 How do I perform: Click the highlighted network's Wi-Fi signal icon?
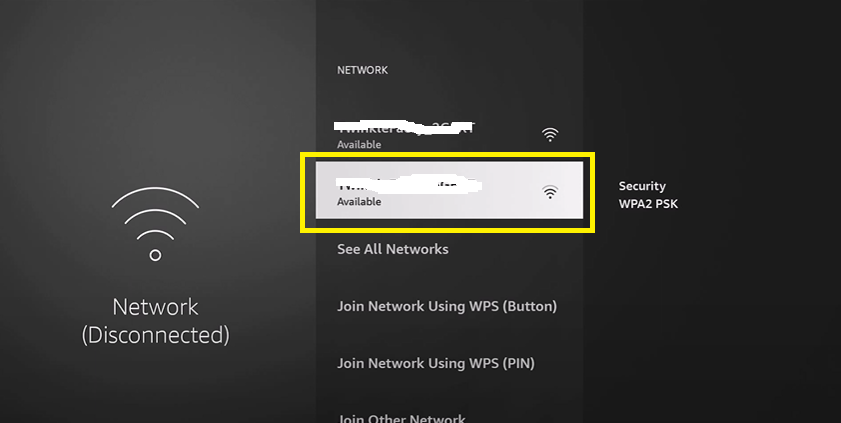tap(550, 191)
